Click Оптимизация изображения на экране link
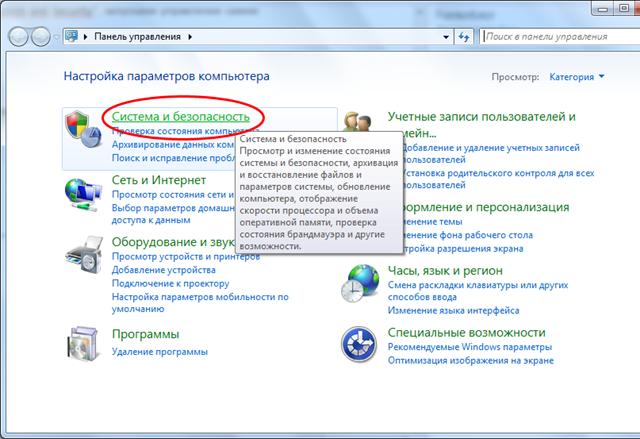 (x=471, y=361)
